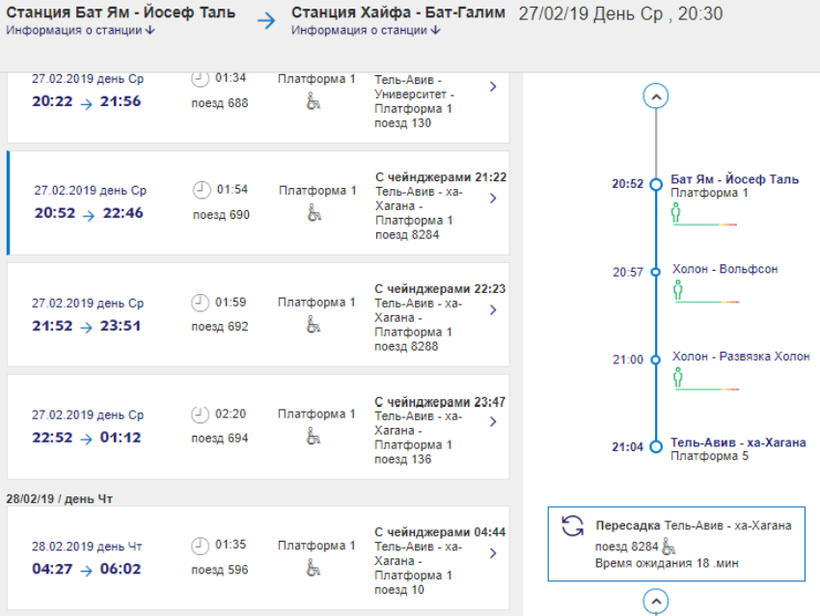Viewport: 820px width, 616px height.
Task: Expand Хайфа Бат-Галим station information
Action: [x=366, y=31]
